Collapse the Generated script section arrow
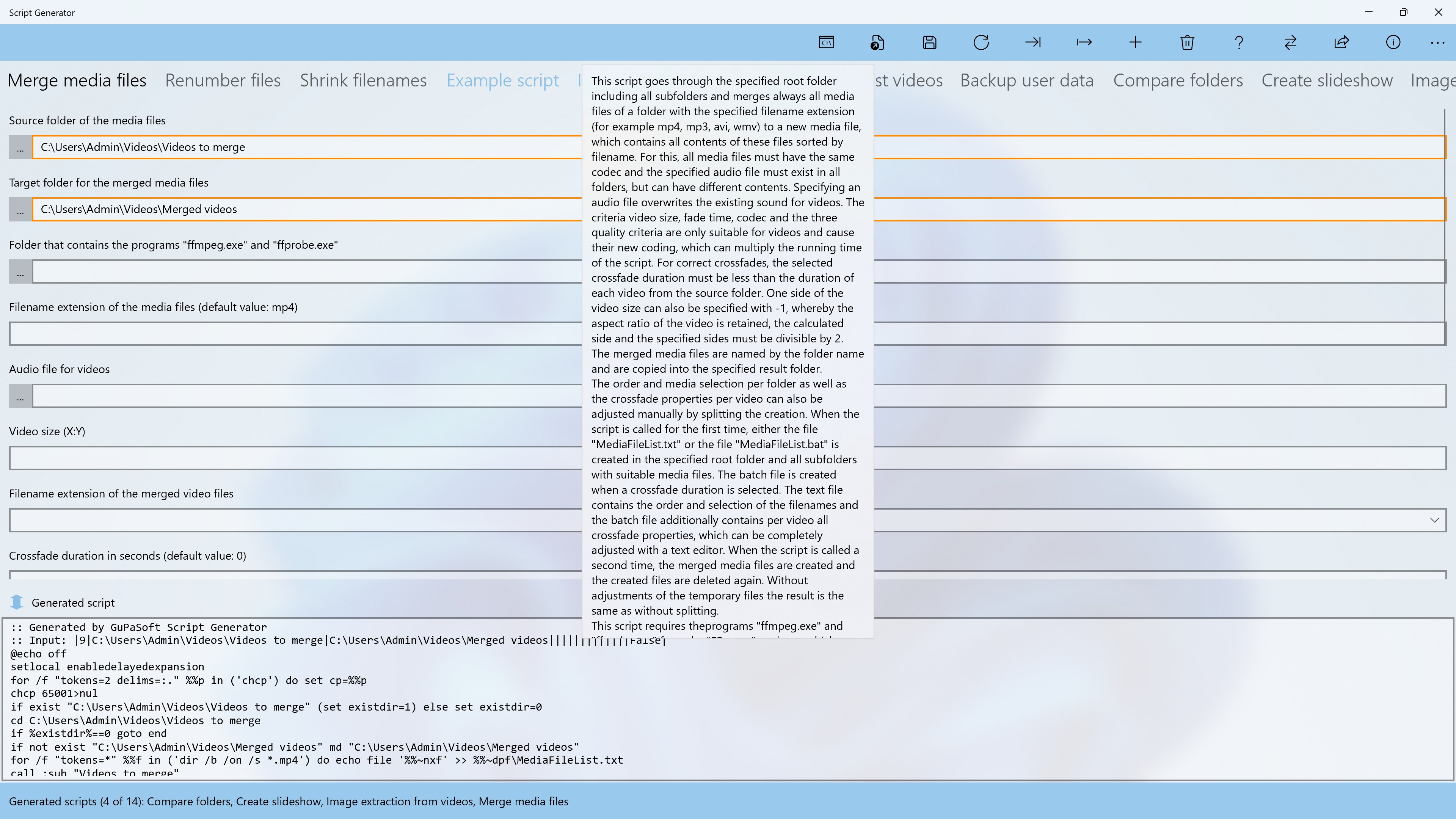 click(17, 602)
